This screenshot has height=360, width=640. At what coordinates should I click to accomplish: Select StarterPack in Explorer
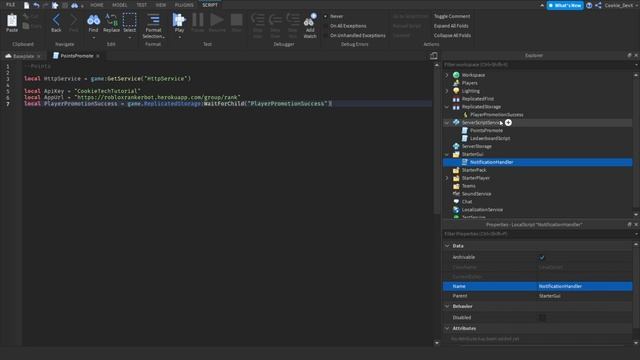(x=473, y=170)
